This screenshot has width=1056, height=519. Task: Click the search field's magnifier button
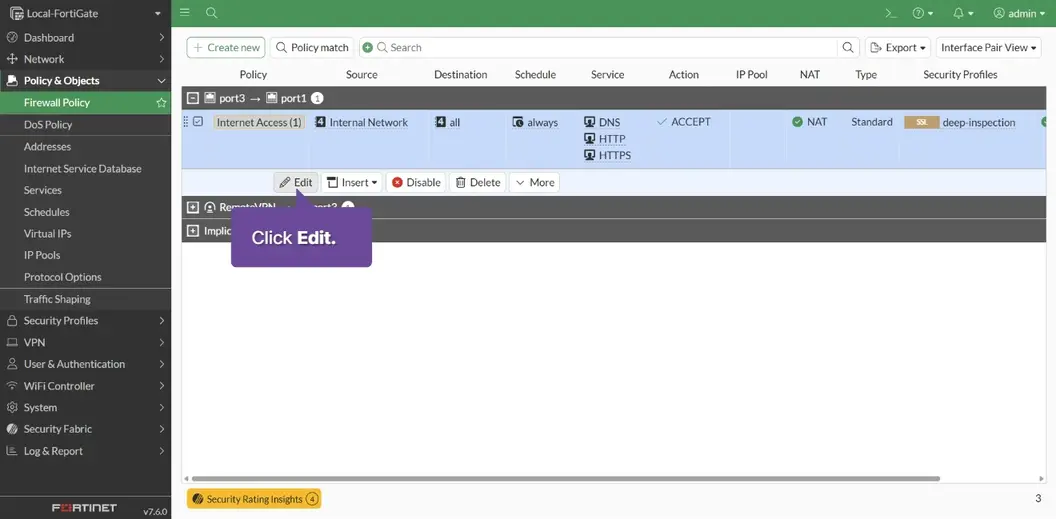(x=849, y=48)
